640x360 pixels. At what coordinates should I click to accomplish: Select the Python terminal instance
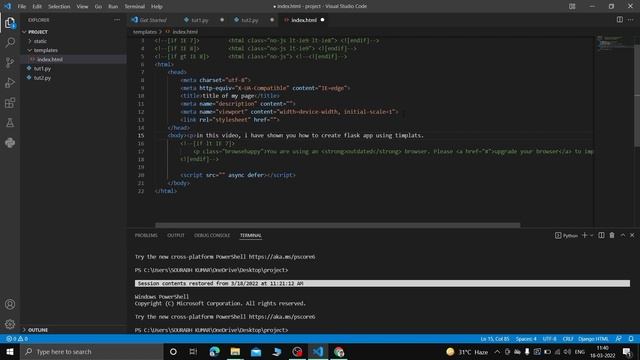tap(566, 236)
